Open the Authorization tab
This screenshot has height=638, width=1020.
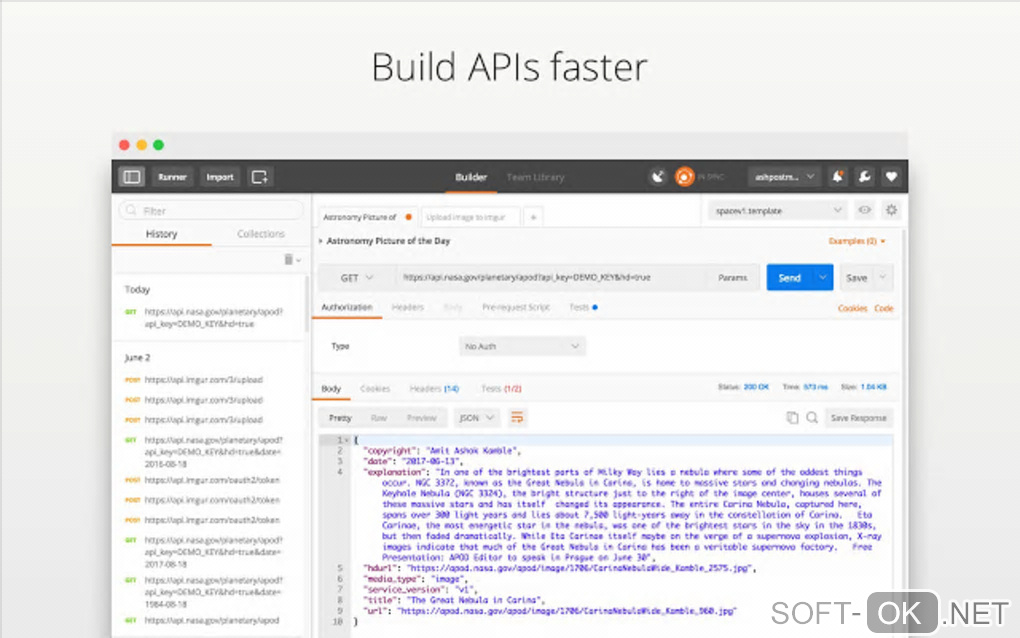coord(347,307)
